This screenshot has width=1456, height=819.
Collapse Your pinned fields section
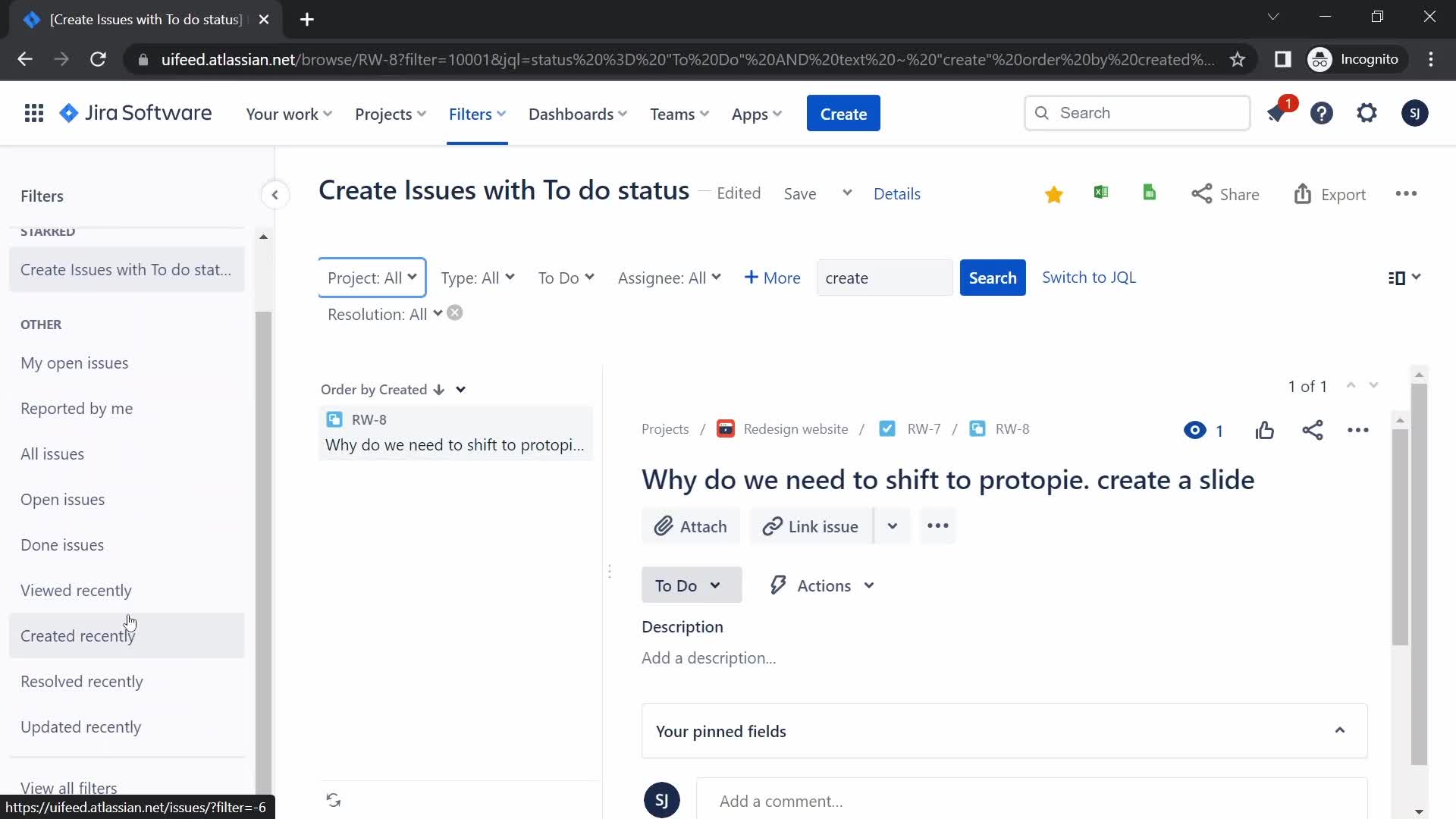tap(1340, 730)
